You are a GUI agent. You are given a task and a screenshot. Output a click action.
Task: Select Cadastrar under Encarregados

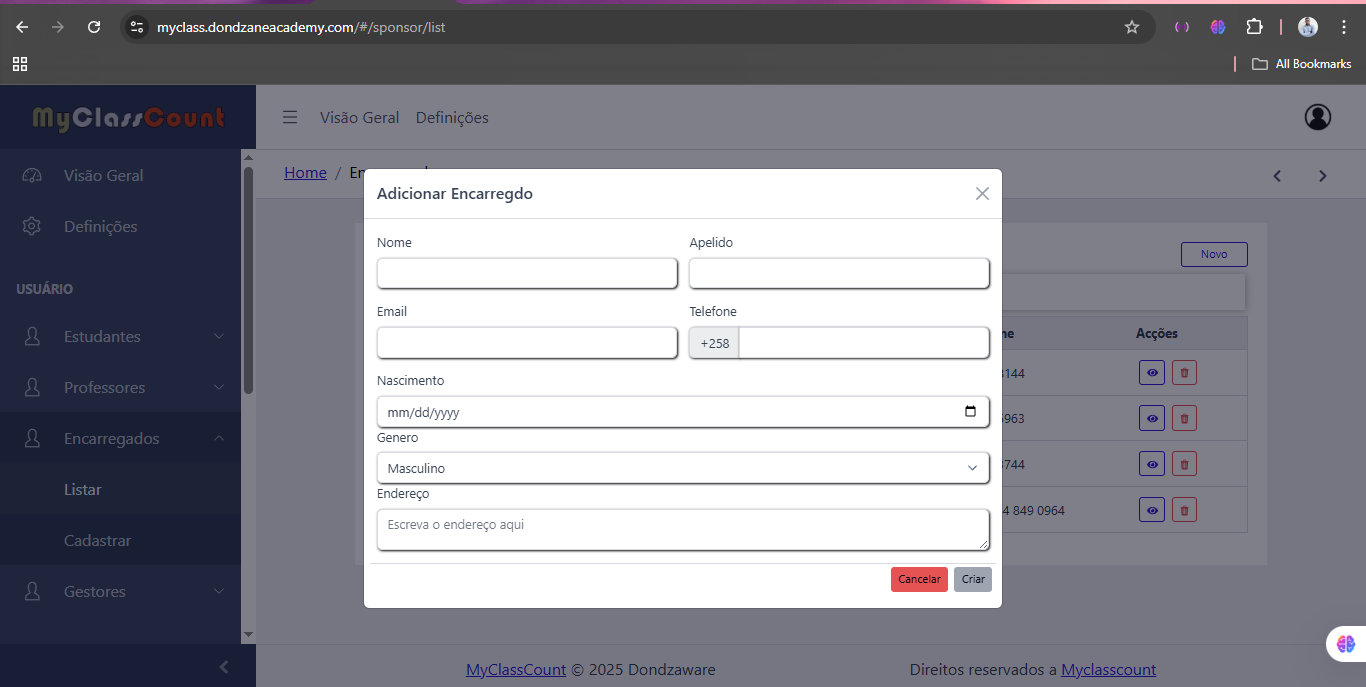coord(98,541)
